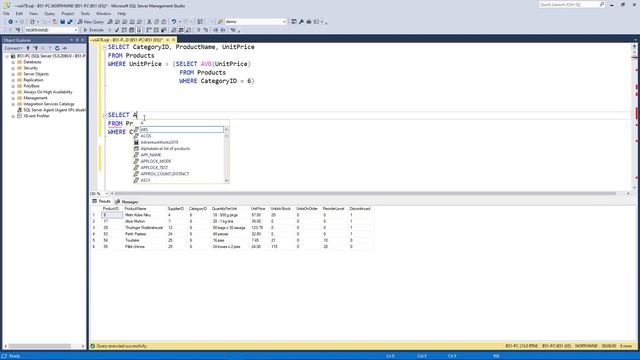The image size is (640, 360).
Task: Open the NORTHWIND database dropdown
Action: coord(76,30)
